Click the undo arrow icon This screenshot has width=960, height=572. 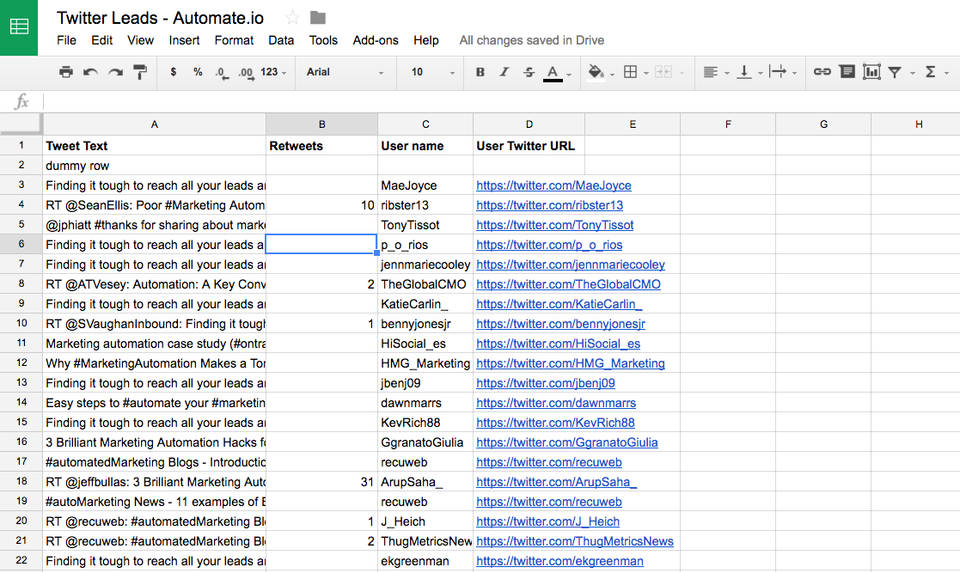coord(91,72)
